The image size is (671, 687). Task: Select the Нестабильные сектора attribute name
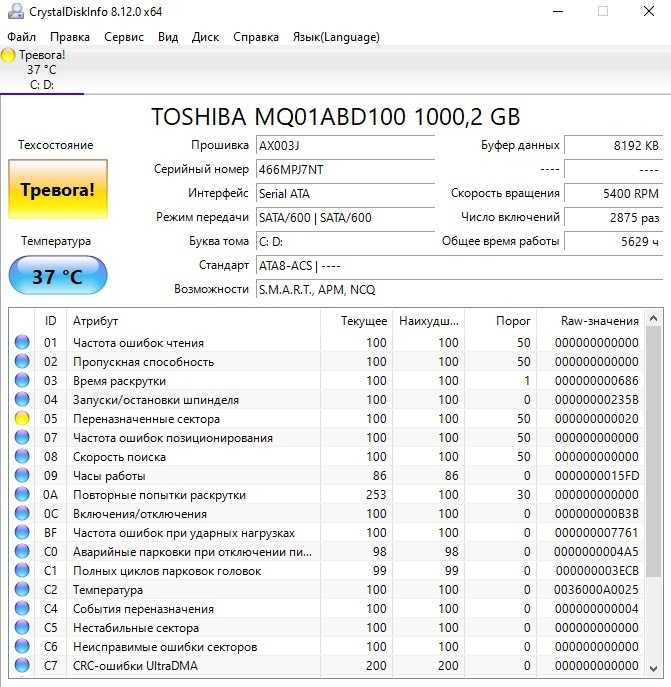pyautogui.click(x=136, y=628)
